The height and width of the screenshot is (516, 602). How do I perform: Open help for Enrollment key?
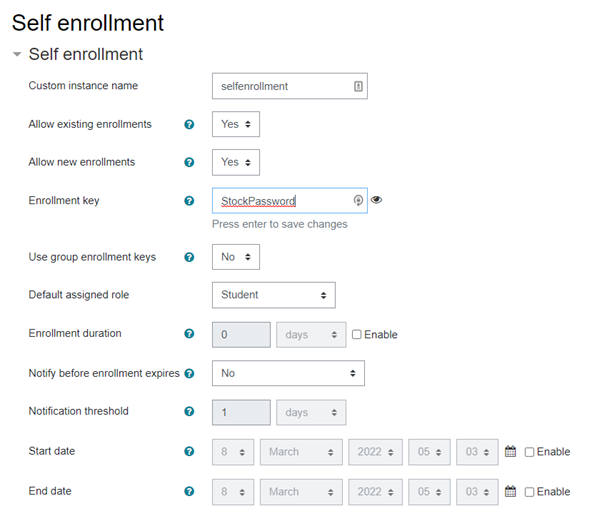point(189,201)
